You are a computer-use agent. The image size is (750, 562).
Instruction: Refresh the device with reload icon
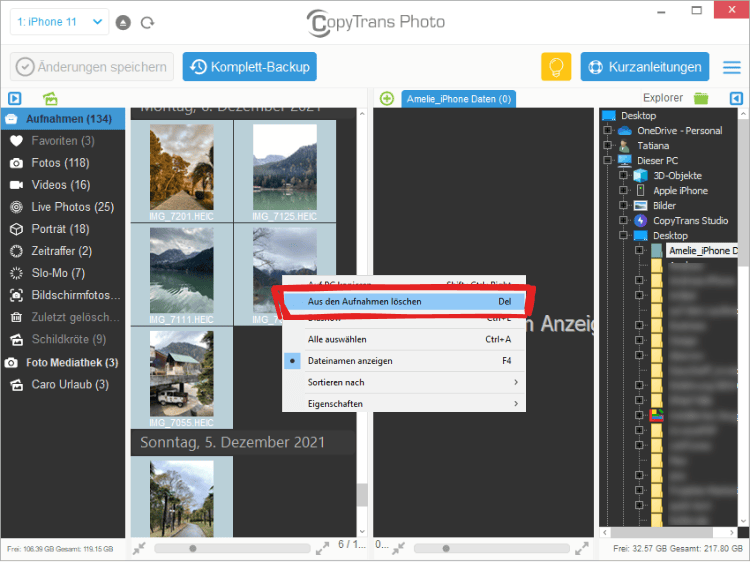(x=147, y=22)
